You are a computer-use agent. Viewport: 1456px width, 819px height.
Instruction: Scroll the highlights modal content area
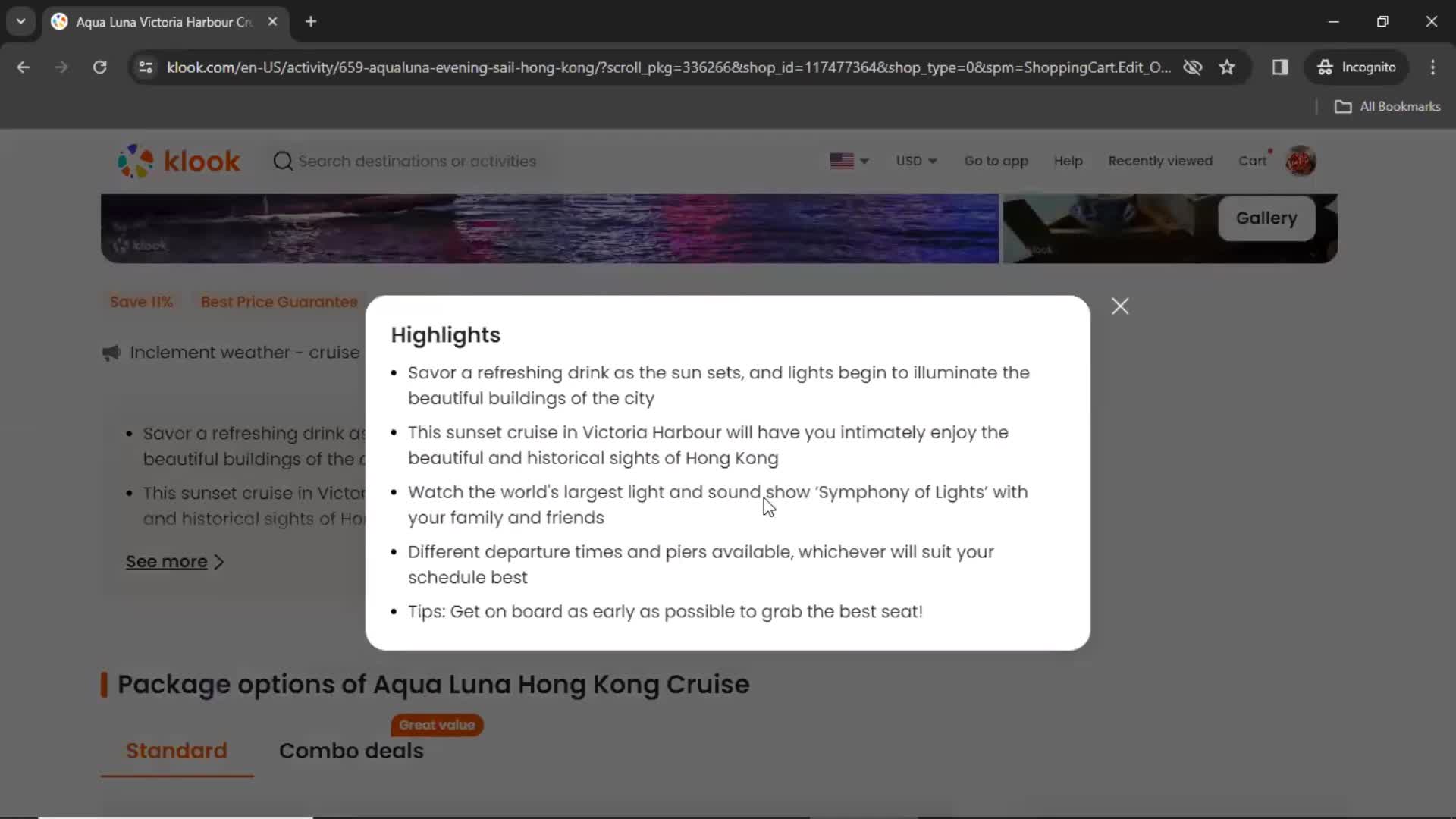(728, 491)
